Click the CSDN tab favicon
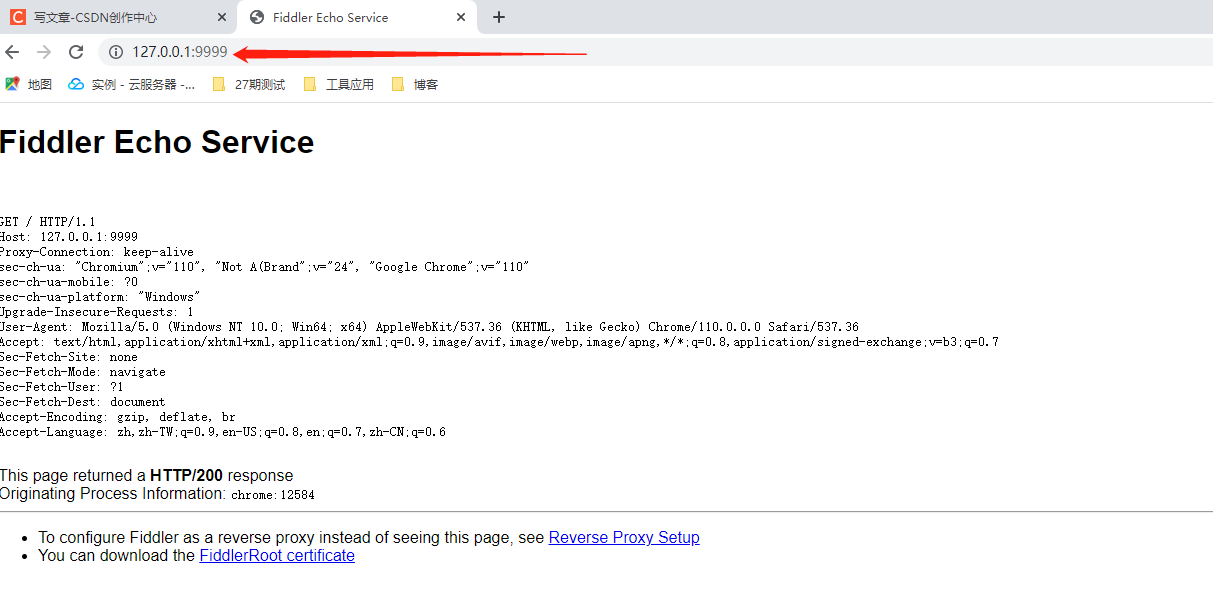 18,17
